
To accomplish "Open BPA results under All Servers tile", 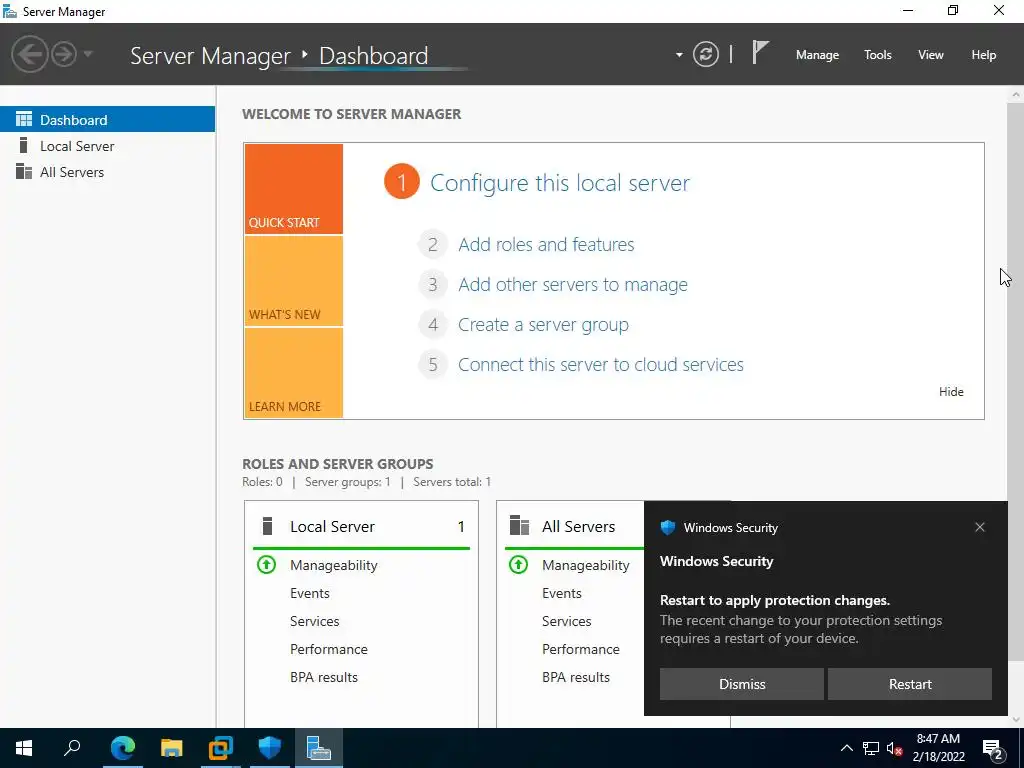I will tap(576, 678).
